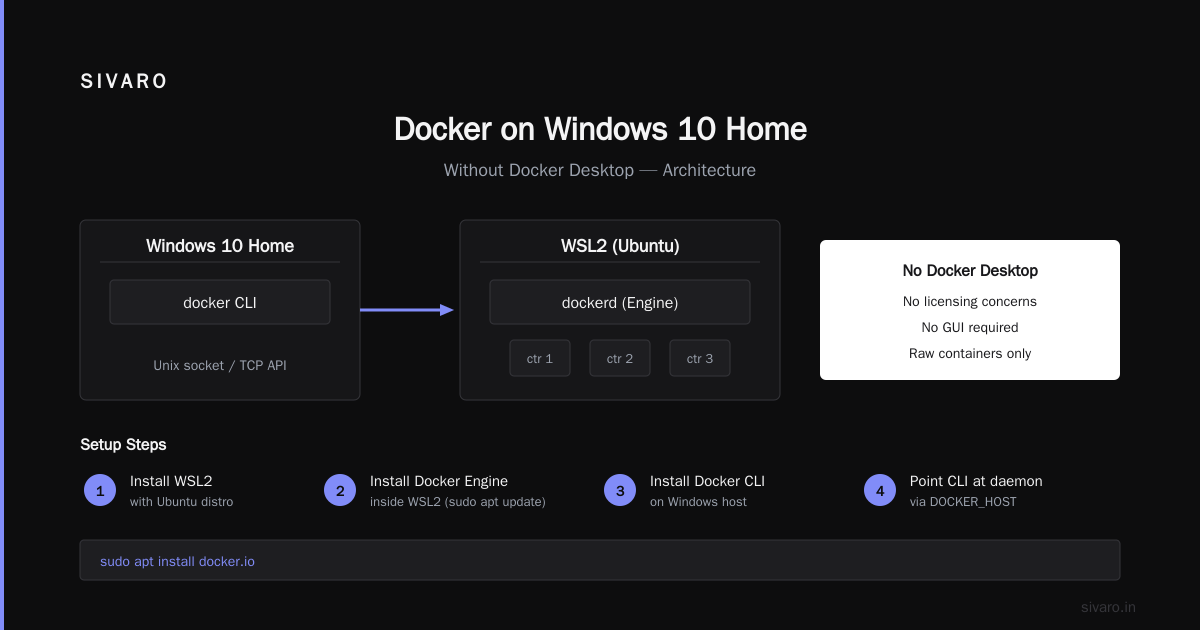1200x630 pixels.
Task: Select the docker CLI box
Action: click(220, 302)
